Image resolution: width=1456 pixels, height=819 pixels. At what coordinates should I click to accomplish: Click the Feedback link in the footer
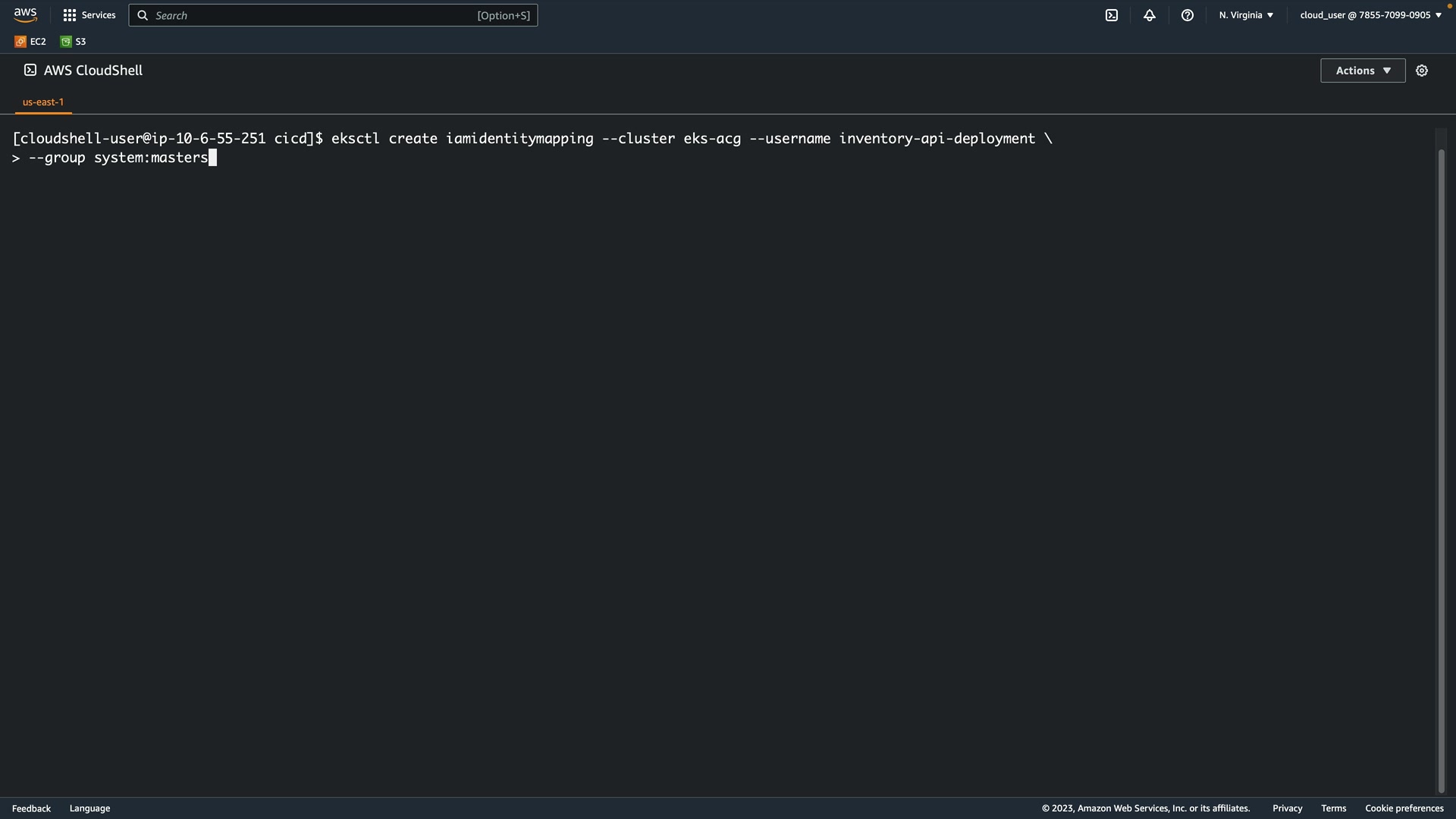(x=31, y=808)
